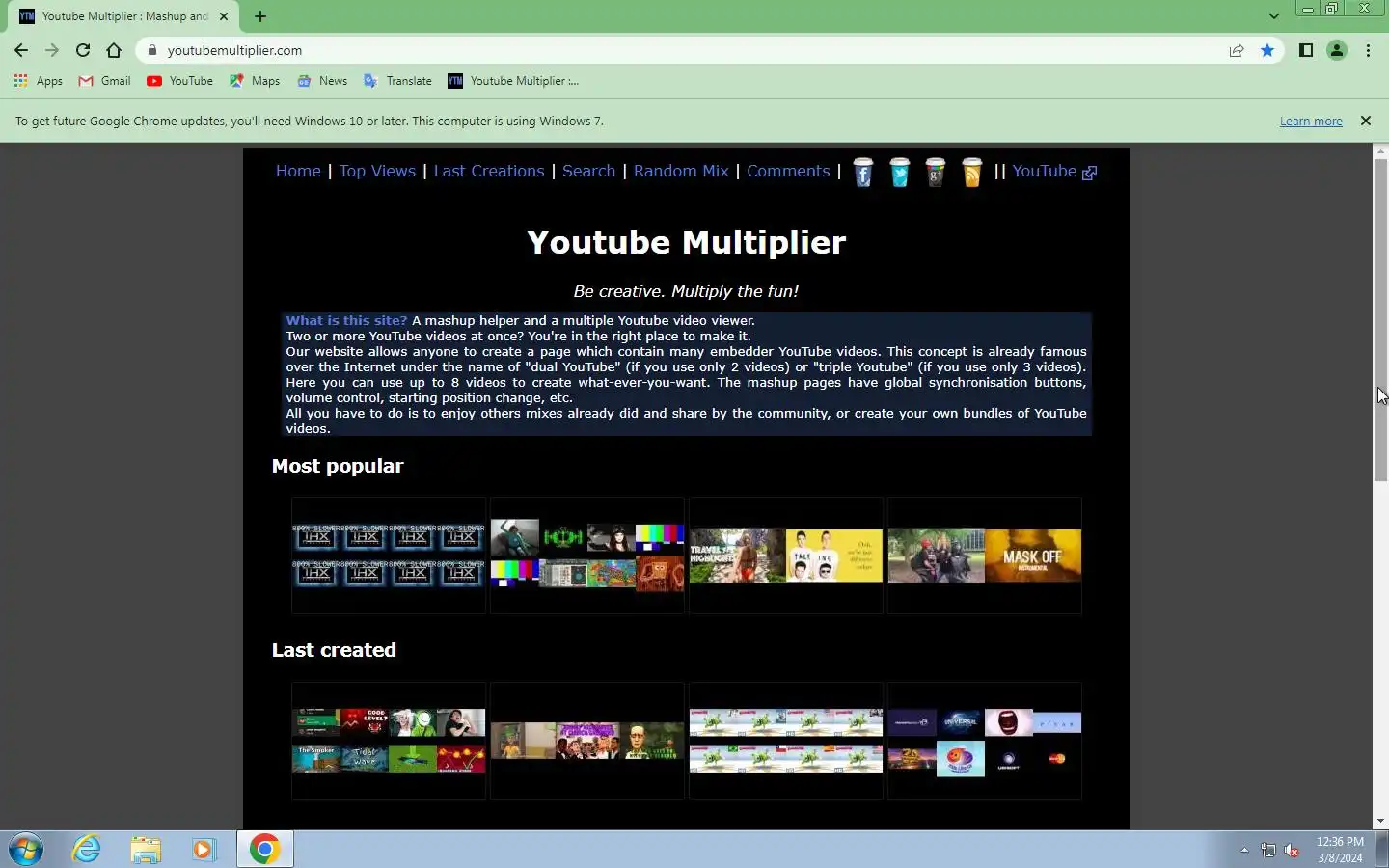Image resolution: width=1389 pixels, height=868 pixels.
Task: Open the Windows Start menu
Action: (26, 850)
